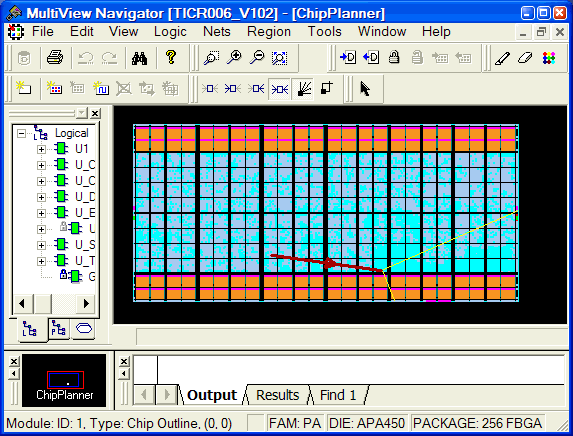The width and height of the screenshot is (573, 436).
Task: Select the Zoom Out magnifier tool
Action: (257, 58)
